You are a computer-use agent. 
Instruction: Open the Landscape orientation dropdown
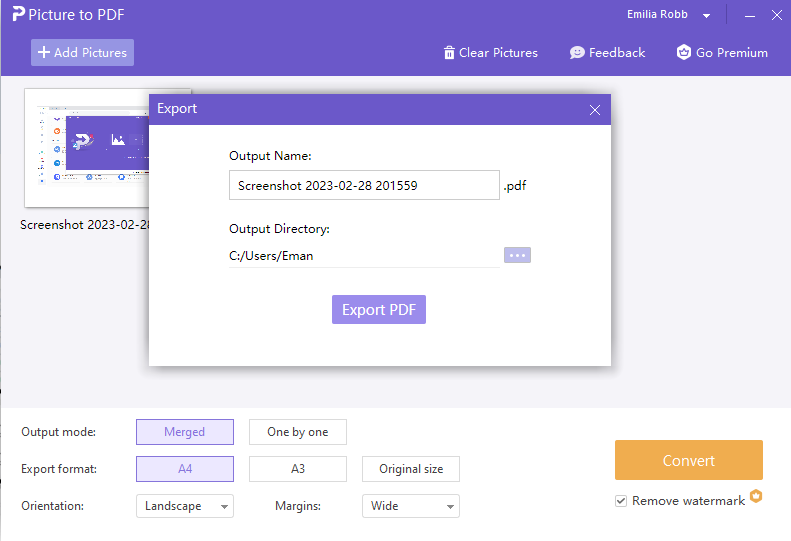click(185, 506)
